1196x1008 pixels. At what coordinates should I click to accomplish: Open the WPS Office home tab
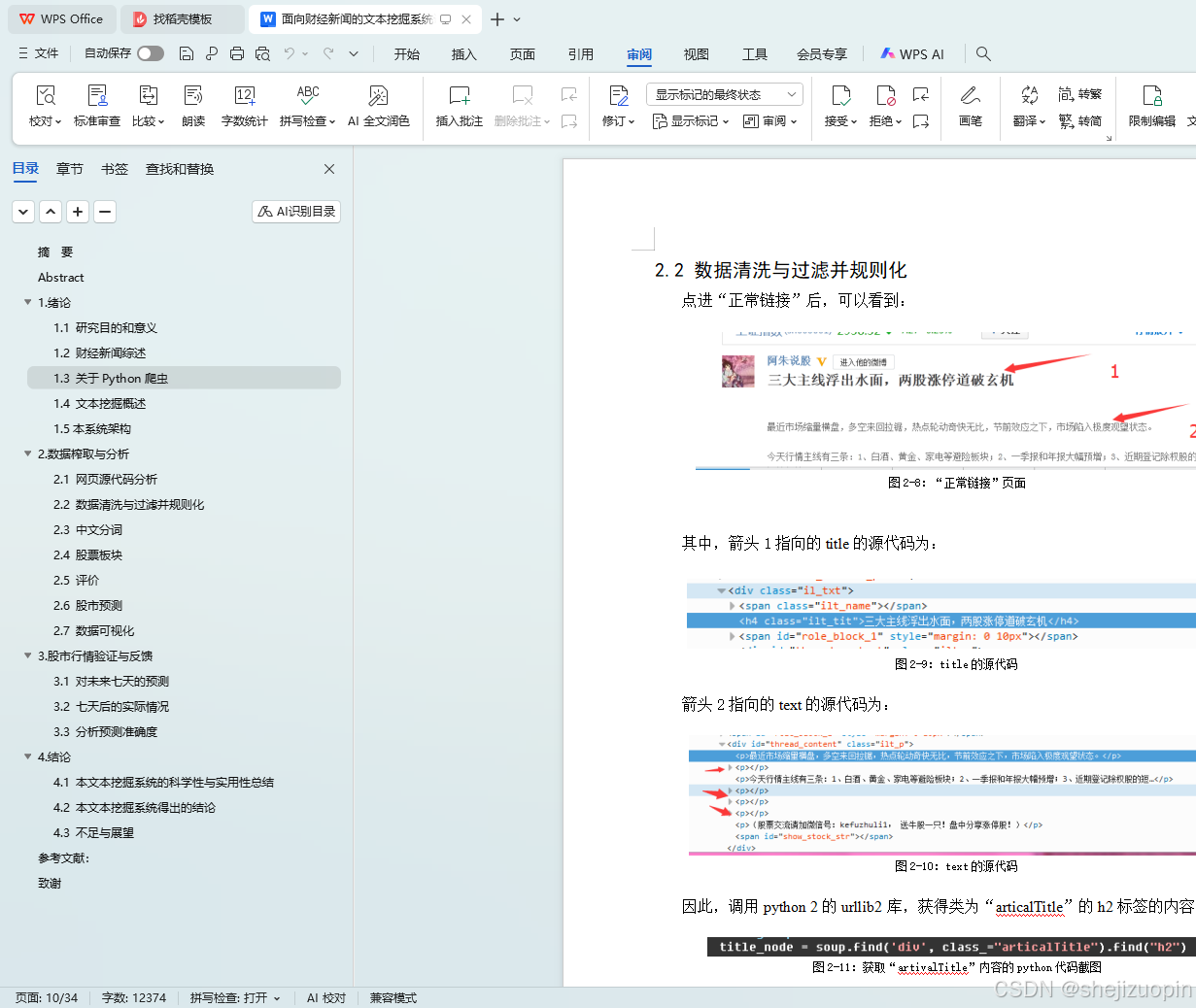tap(62, 19)
